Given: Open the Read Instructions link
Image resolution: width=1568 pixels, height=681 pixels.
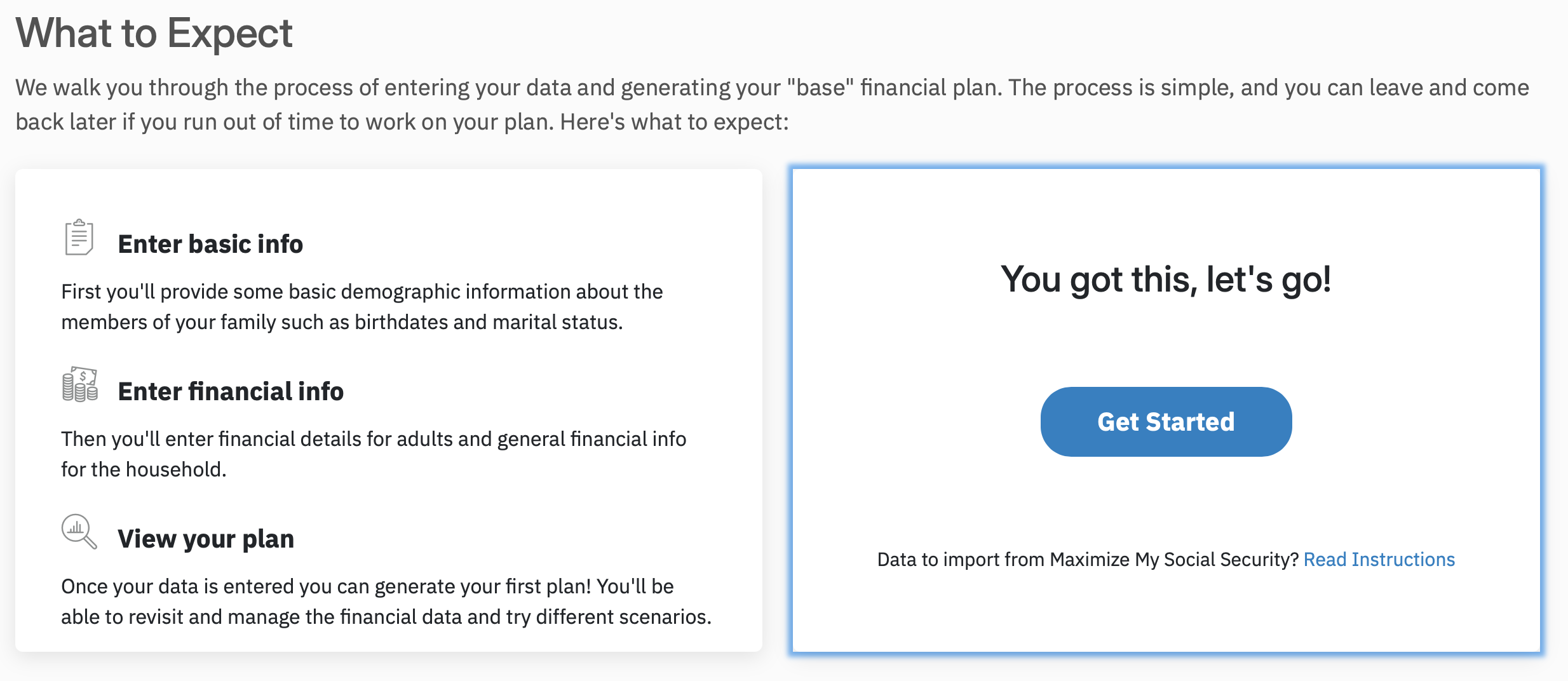Looking at the screenshot, I should (x=1379, y=559).
